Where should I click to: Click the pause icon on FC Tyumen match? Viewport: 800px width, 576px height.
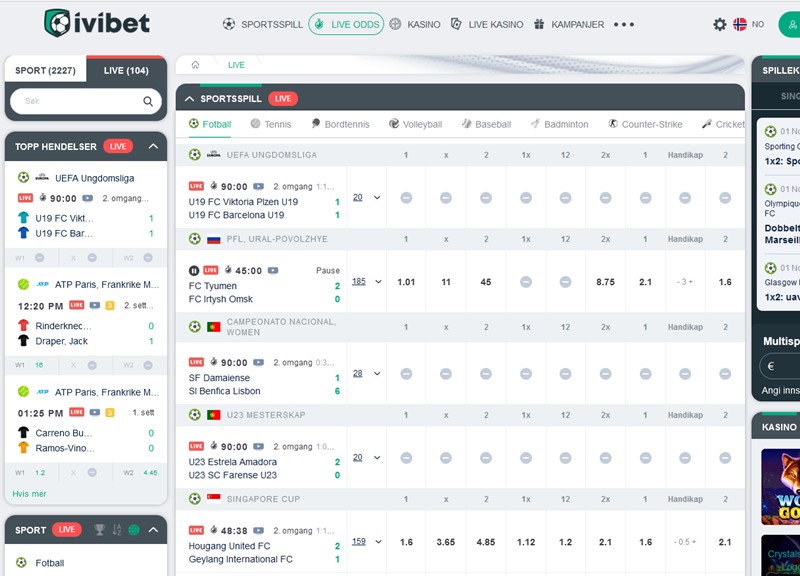pos(194,270)
